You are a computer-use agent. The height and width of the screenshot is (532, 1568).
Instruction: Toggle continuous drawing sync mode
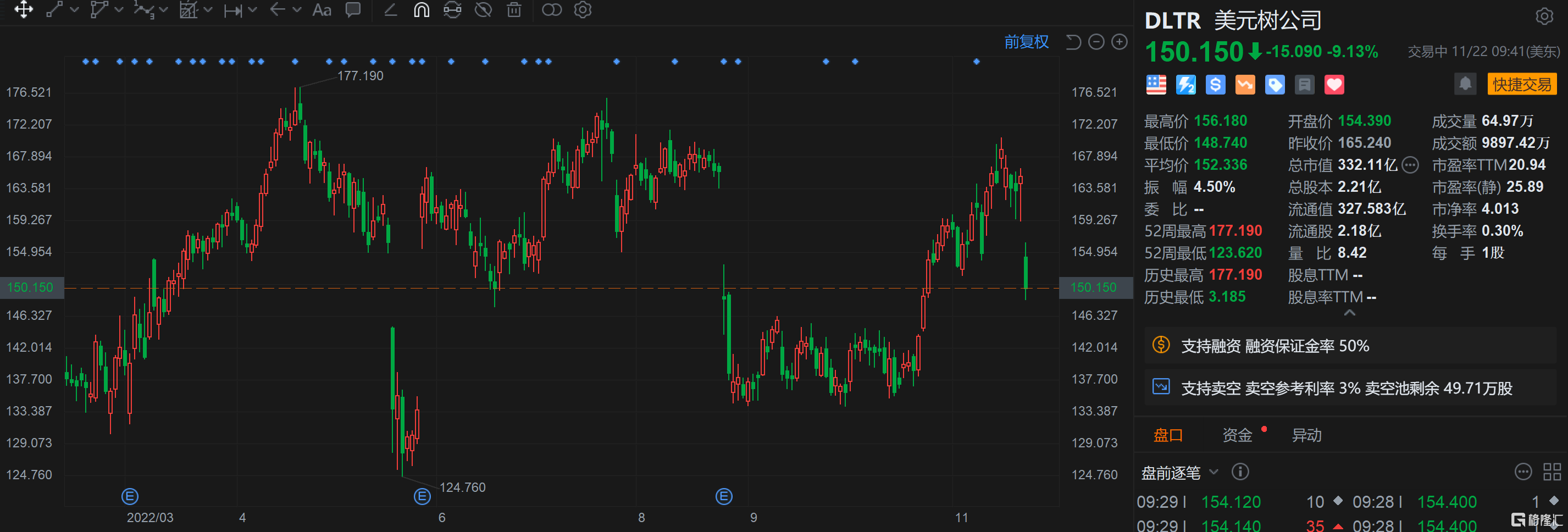click(x=452, y=10)
